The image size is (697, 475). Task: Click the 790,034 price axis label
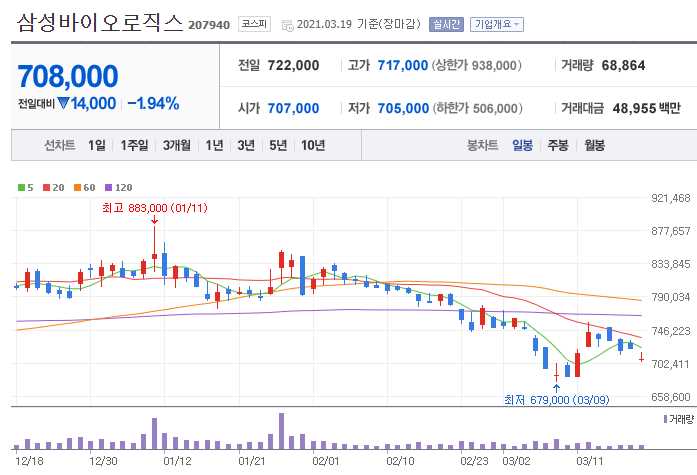click(x=671, y=297)
